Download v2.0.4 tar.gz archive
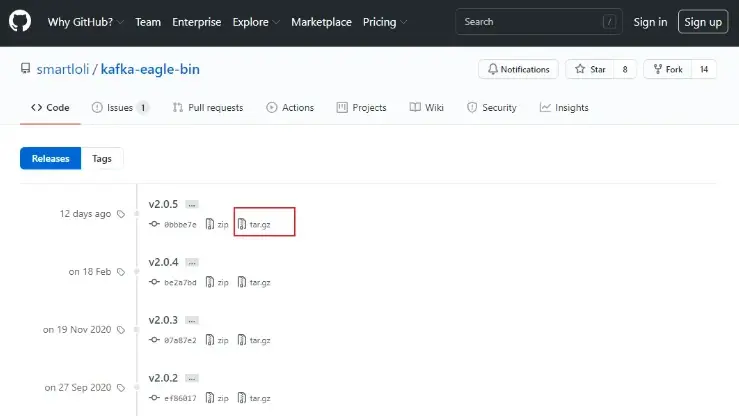The image size is (739, 416). click(254, 282)
